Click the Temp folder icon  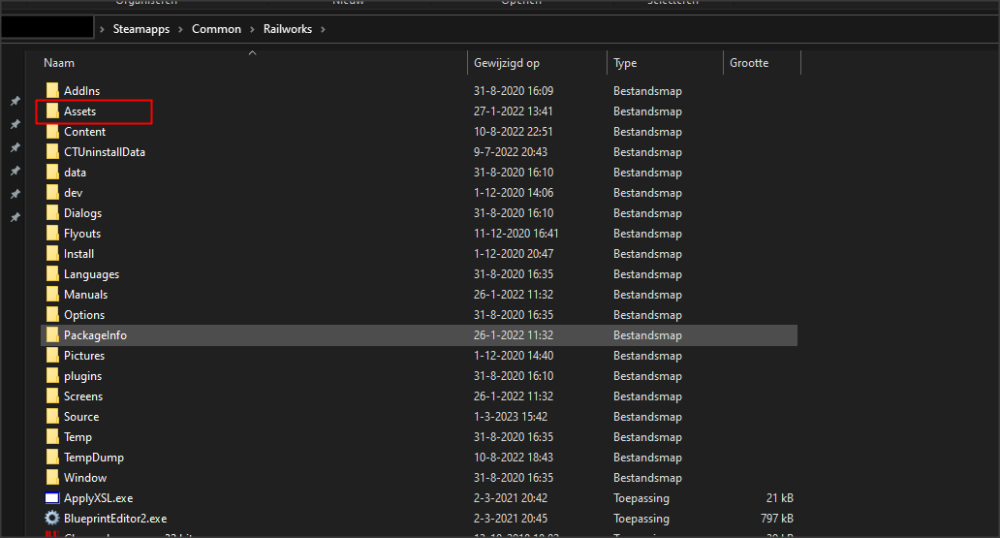(x=52, y=437)
